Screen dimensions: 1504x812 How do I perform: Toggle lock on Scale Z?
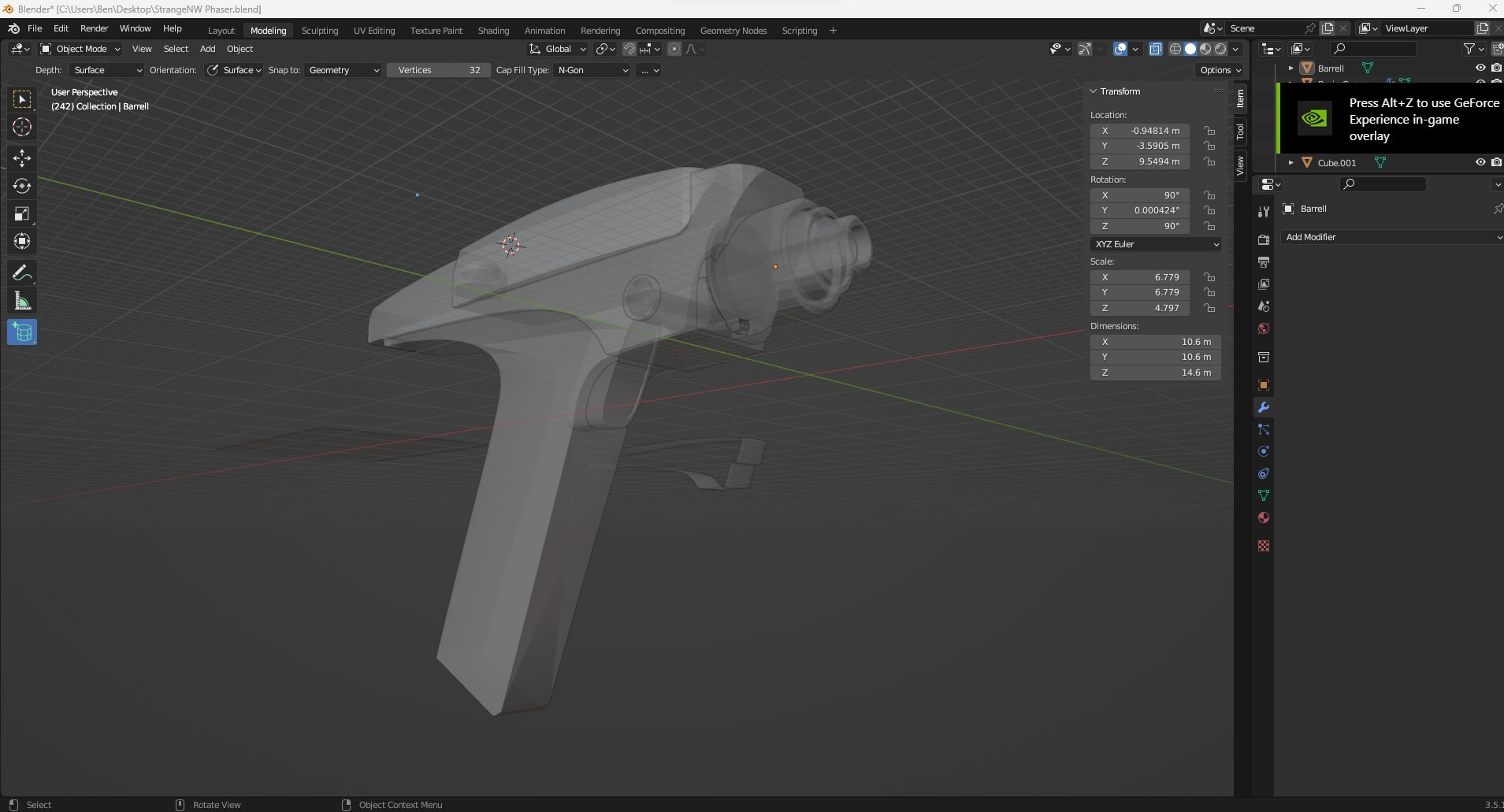1209,308
